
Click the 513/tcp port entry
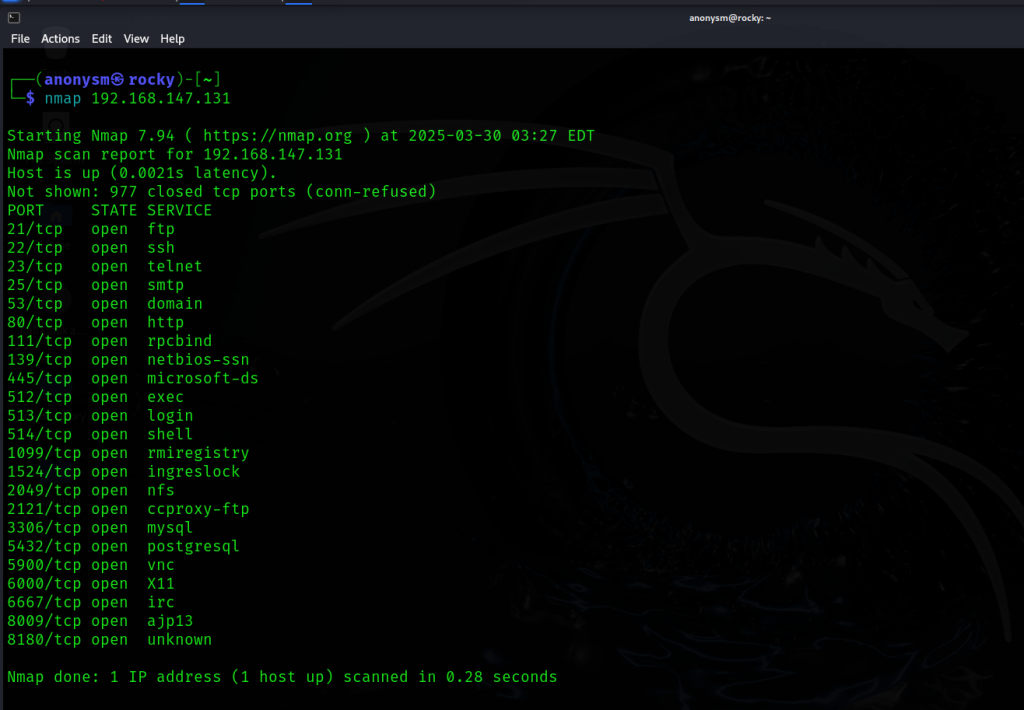[x=39, y=416]
